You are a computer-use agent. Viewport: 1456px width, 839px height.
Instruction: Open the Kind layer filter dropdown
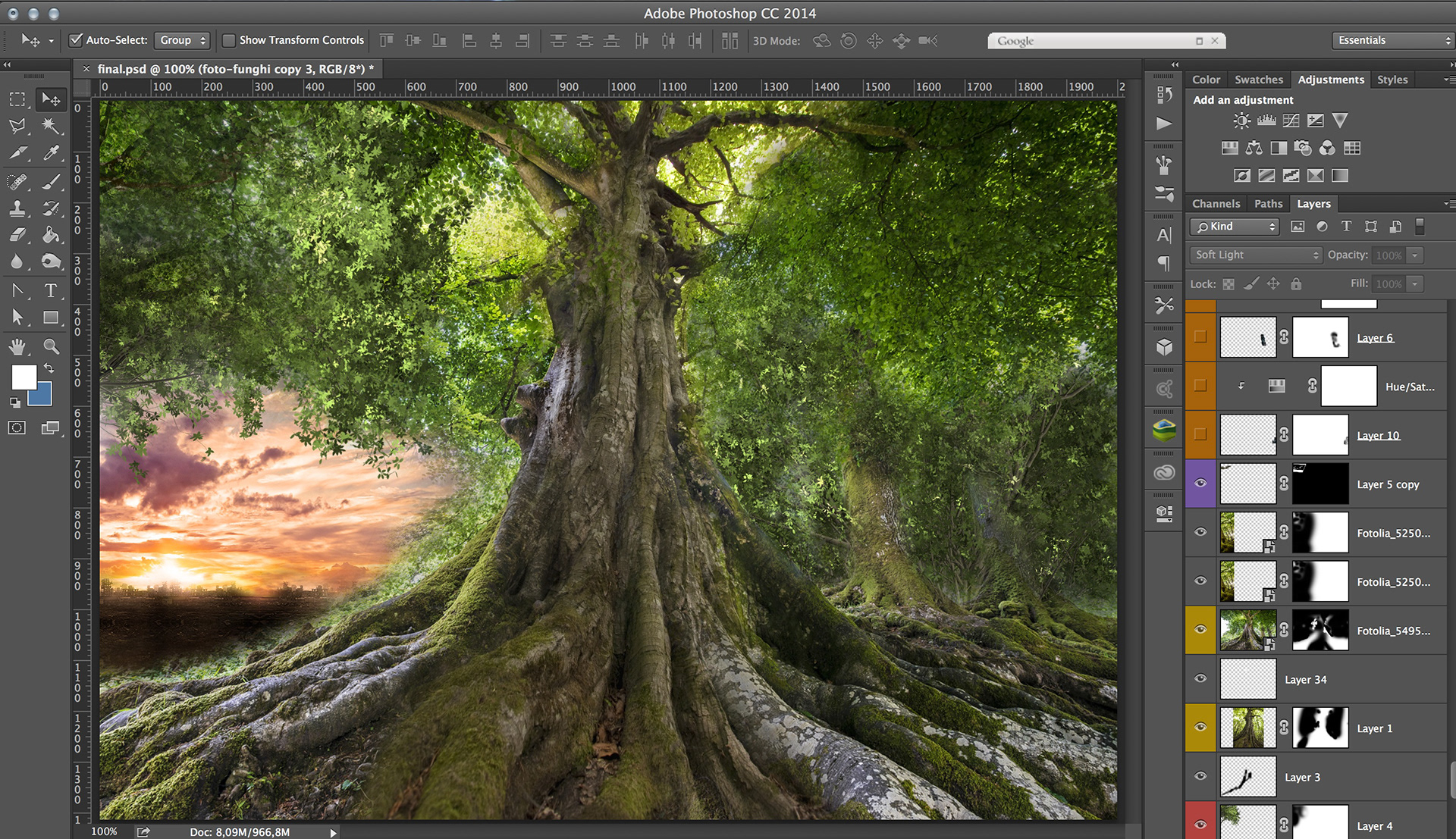coord(1235,227)
